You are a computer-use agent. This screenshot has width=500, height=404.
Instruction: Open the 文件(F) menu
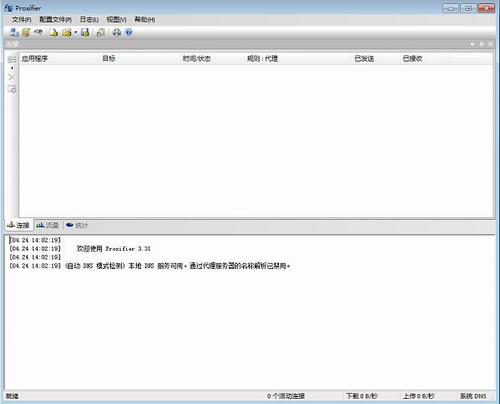[22, 20]
